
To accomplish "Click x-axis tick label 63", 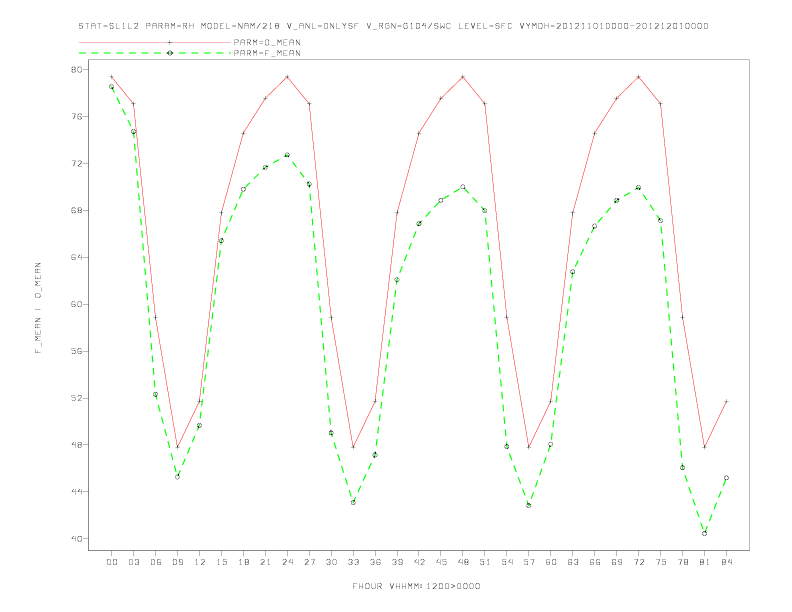I will point(573,562).
